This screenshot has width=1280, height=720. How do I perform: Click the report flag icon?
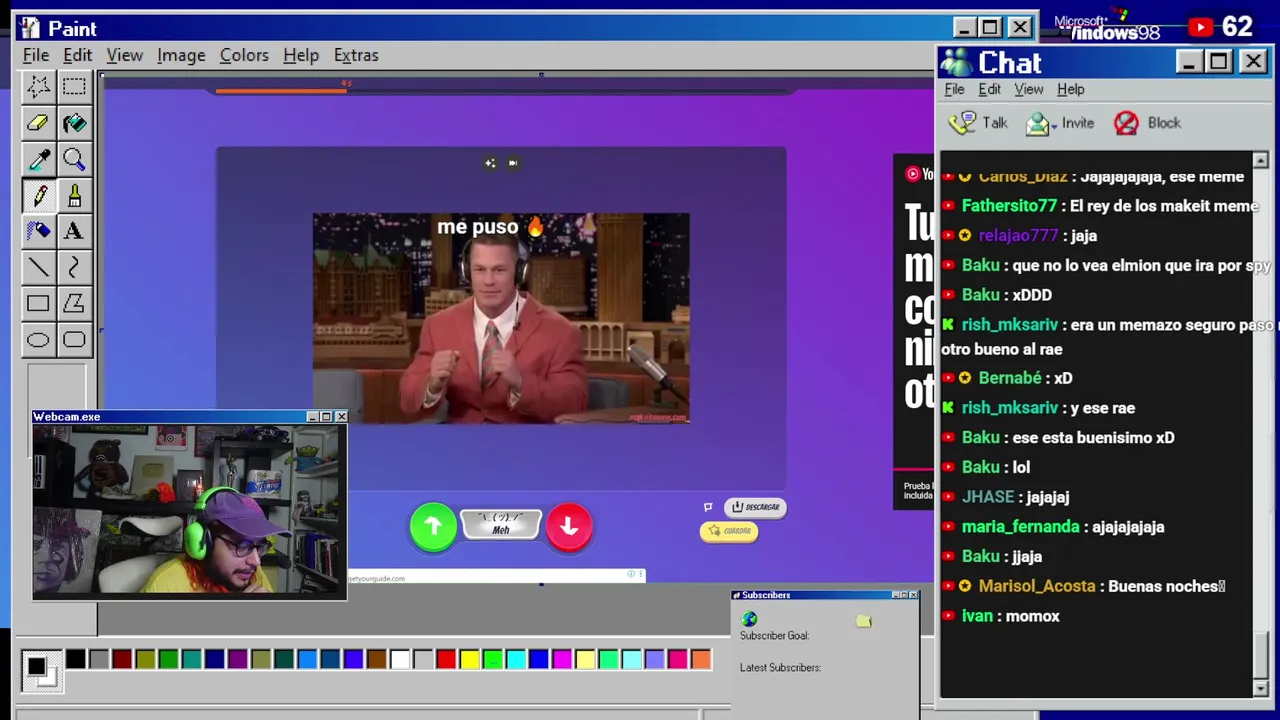pyautogui.click(x=708, y=507)
